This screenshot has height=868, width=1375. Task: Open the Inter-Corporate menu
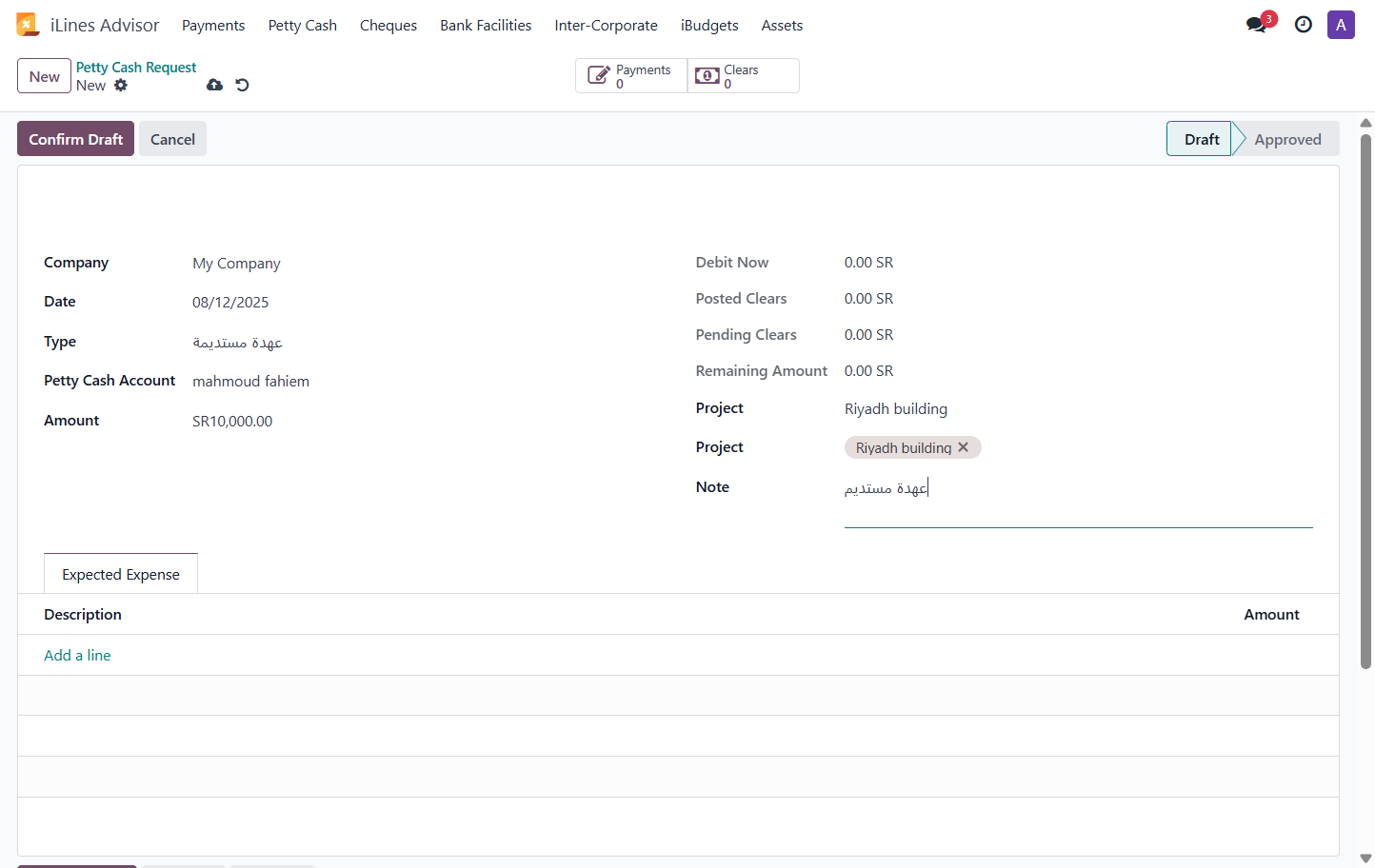pyautogui.click(x=607, y=26)
